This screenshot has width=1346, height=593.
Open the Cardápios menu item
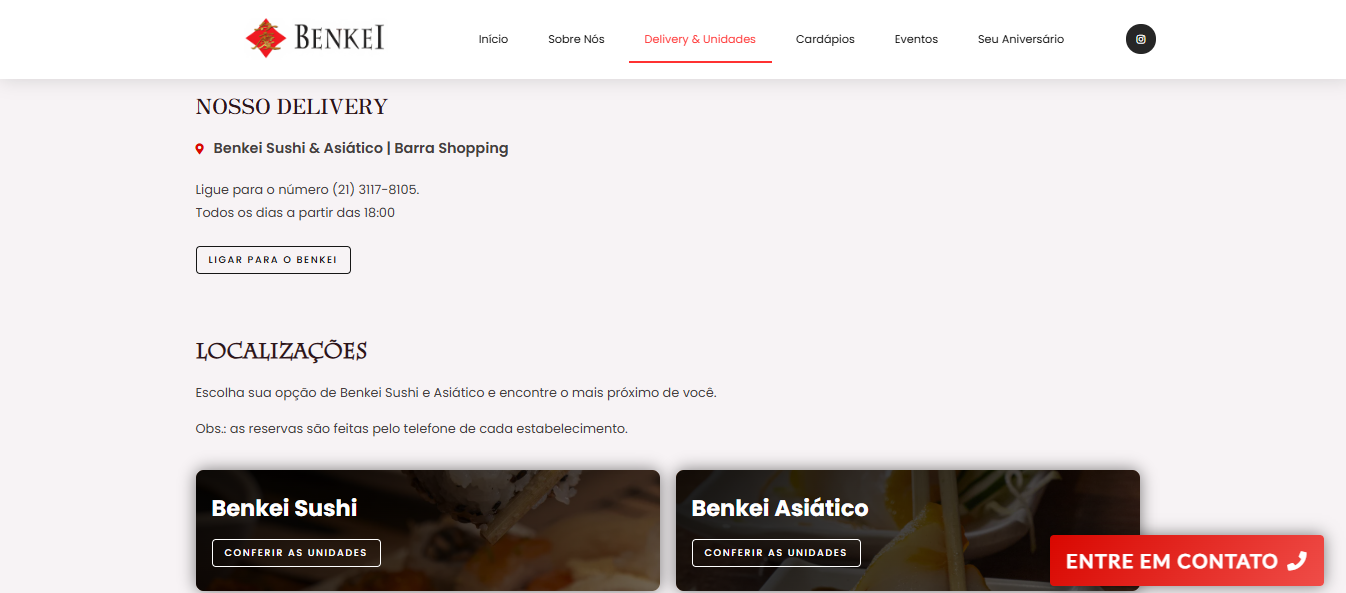(825, 39)
